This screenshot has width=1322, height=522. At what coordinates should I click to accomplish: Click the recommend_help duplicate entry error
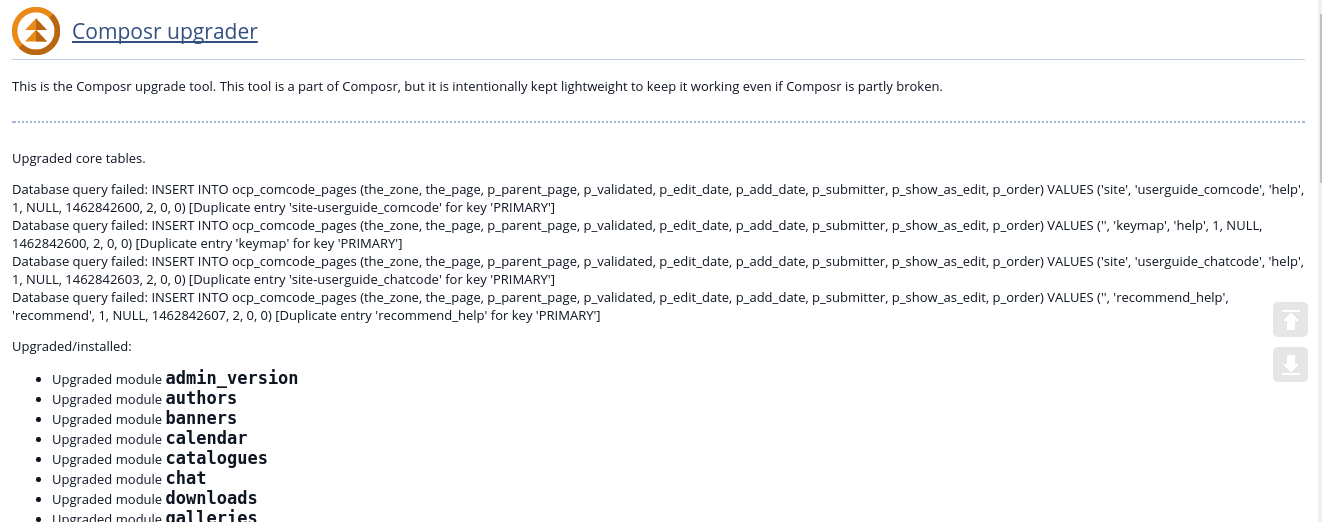[620, 306]
